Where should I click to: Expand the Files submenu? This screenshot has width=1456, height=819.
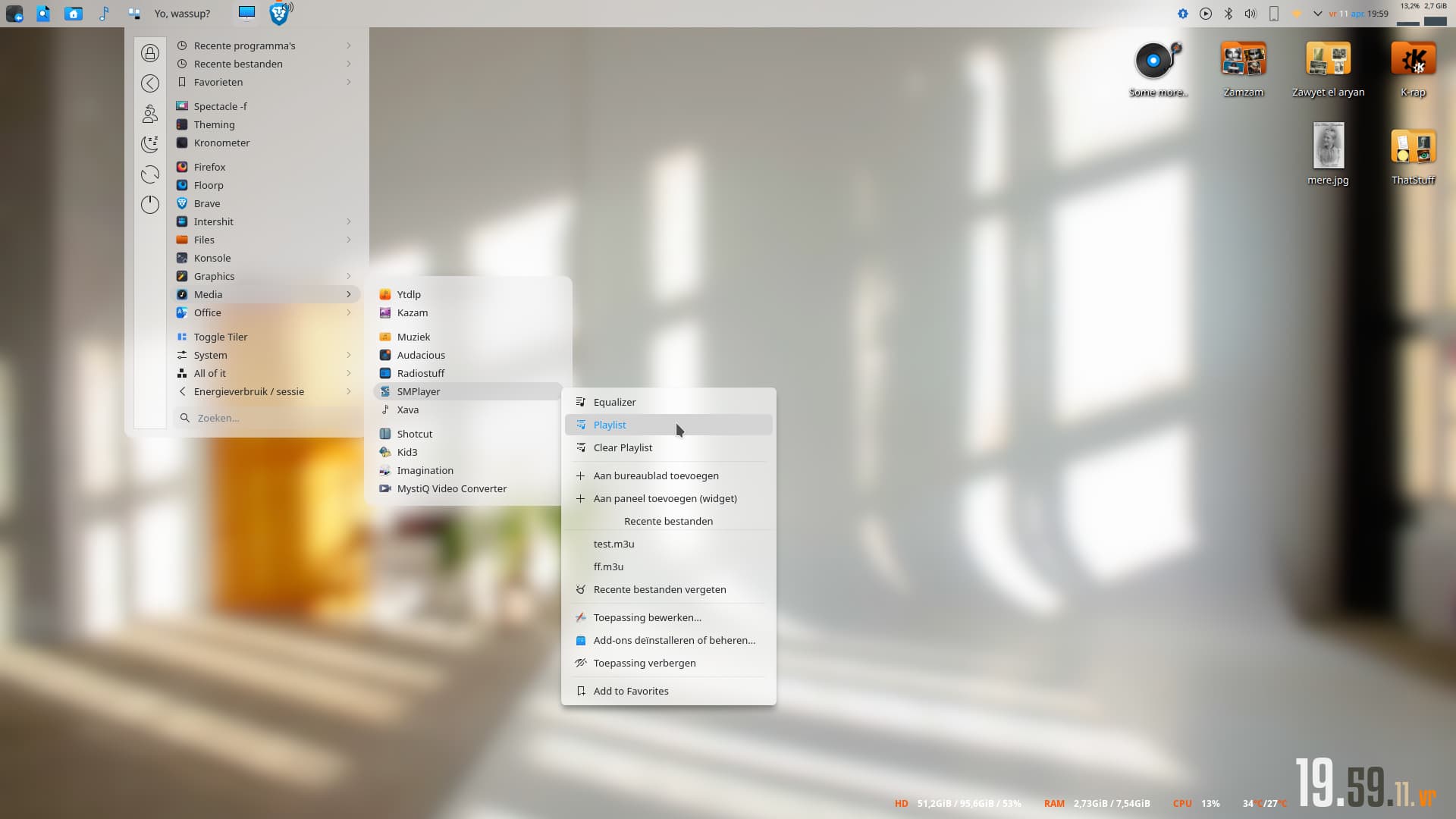(x=267, y=240)
